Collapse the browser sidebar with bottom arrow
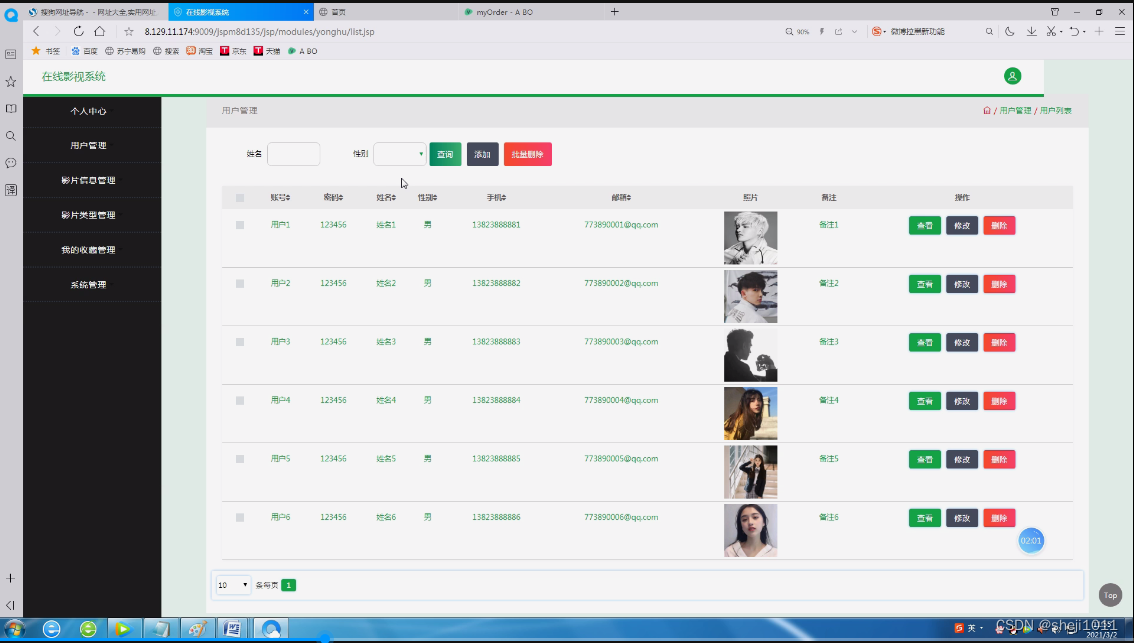Screen dimensions: 1134x643 (x=11, y=605)
